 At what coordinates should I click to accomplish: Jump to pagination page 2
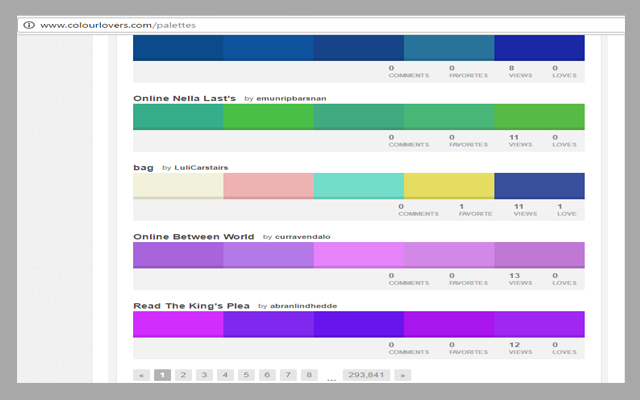(183, 375)
